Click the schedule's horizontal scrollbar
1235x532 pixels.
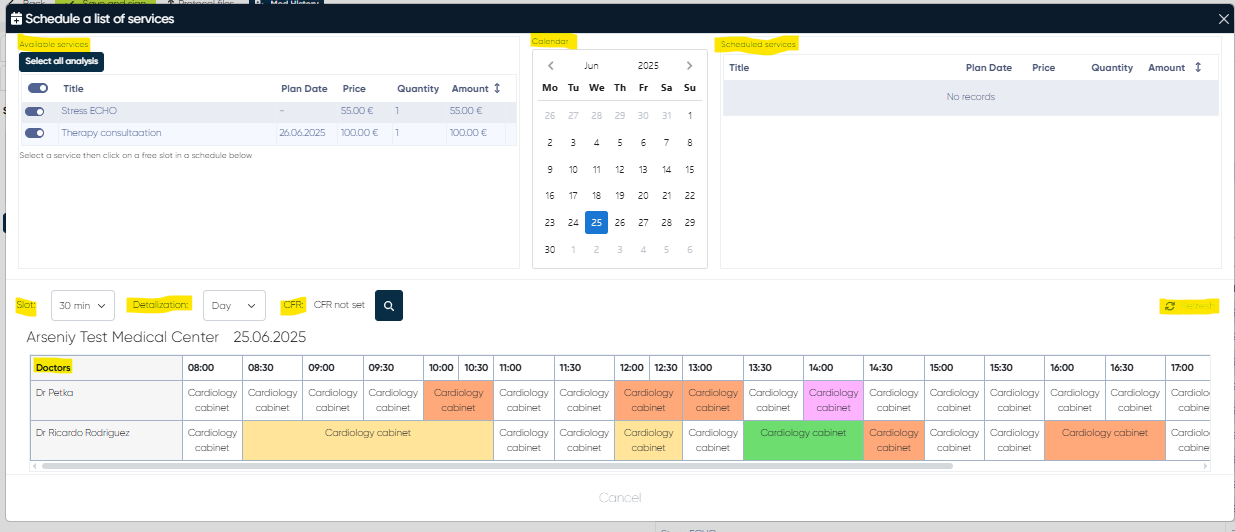click(500, 465)
